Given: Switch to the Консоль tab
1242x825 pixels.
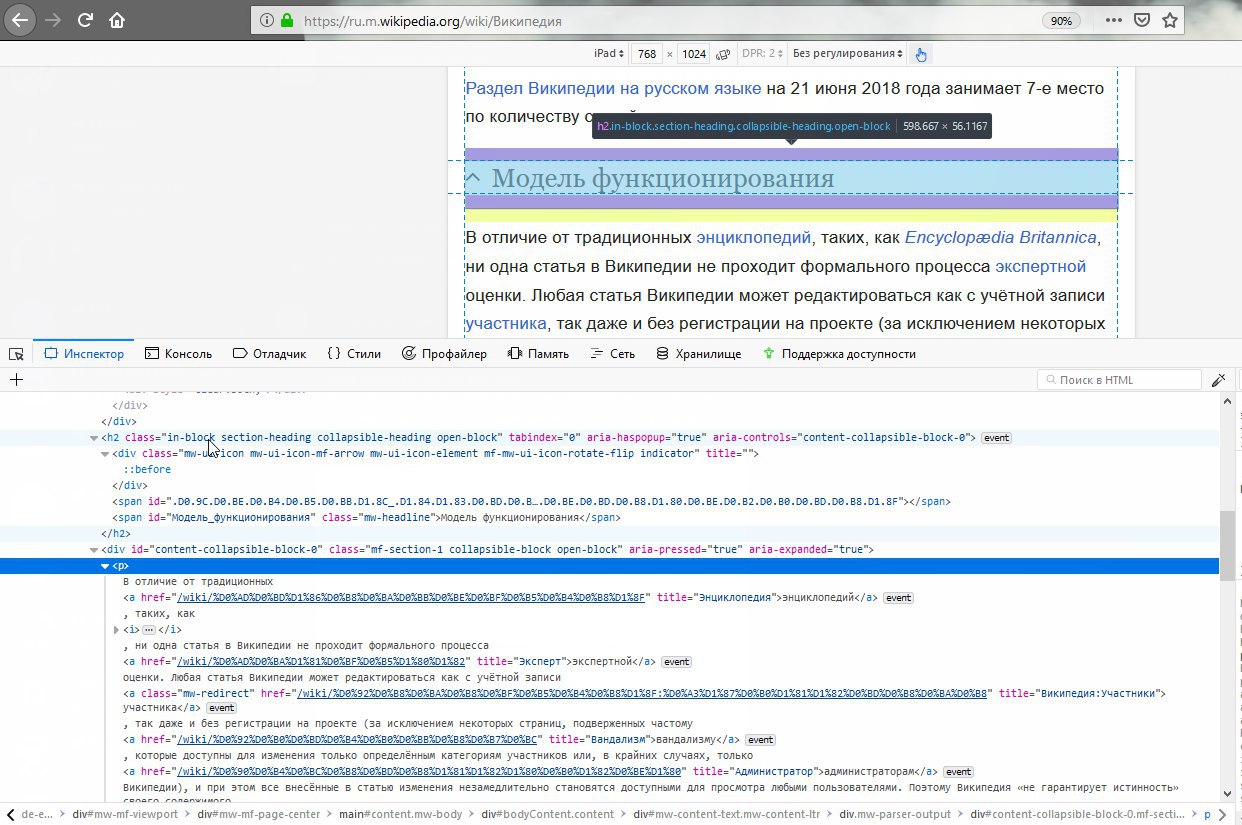Looking at the screenshot, I should pyautogui.click(x=178, y=354).
